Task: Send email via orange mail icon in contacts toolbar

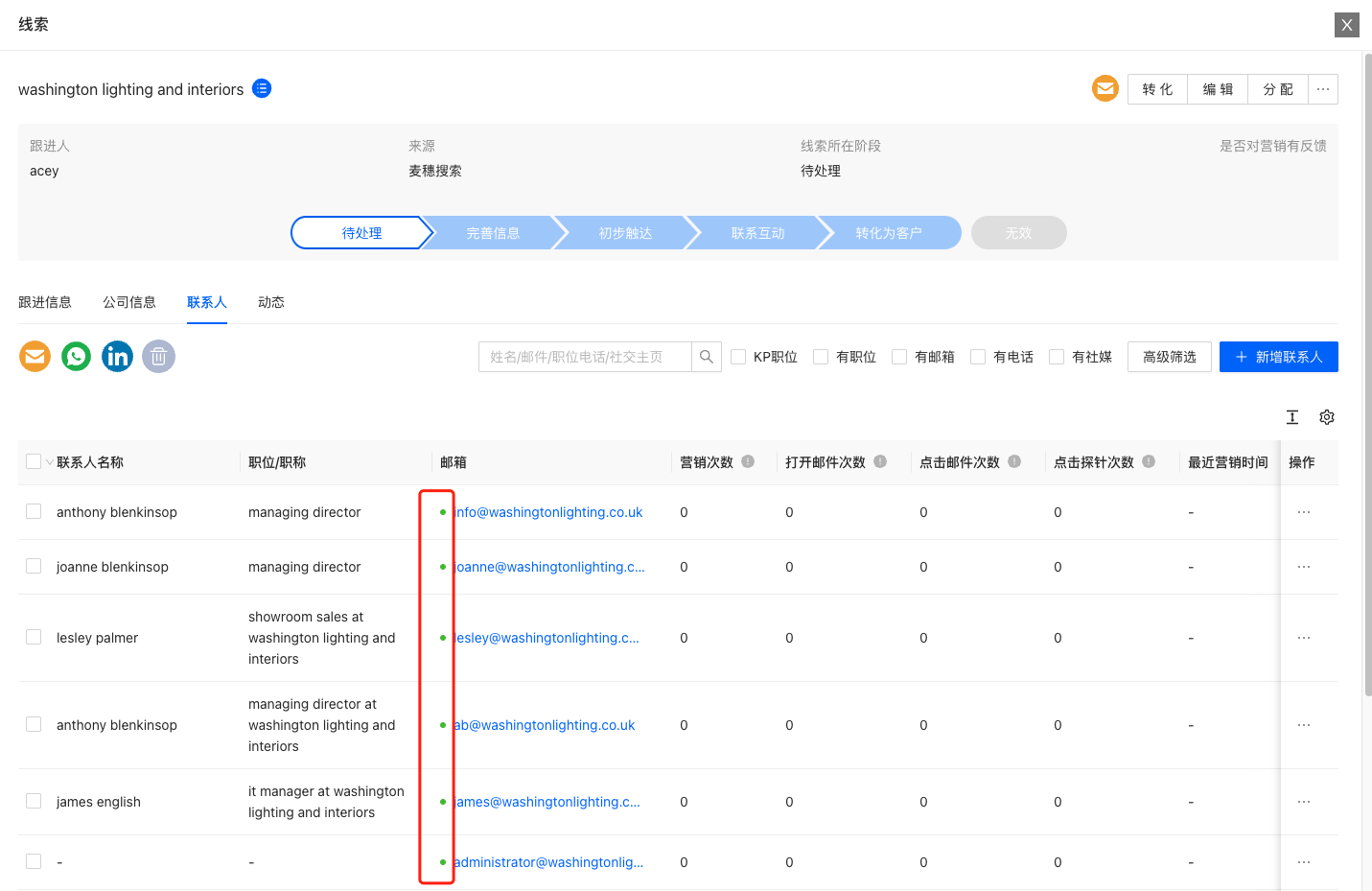Action: click(x=35, y=357)
